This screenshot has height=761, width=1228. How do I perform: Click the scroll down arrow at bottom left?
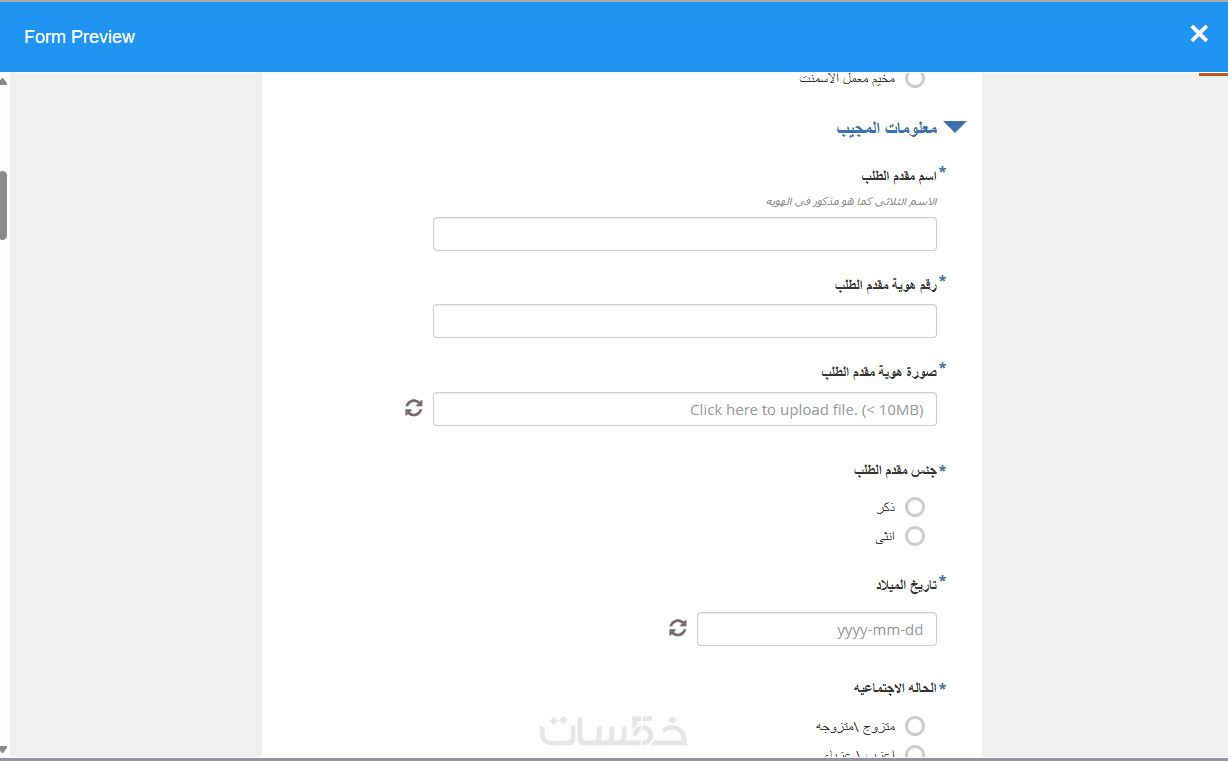click(x=4, y=750)
